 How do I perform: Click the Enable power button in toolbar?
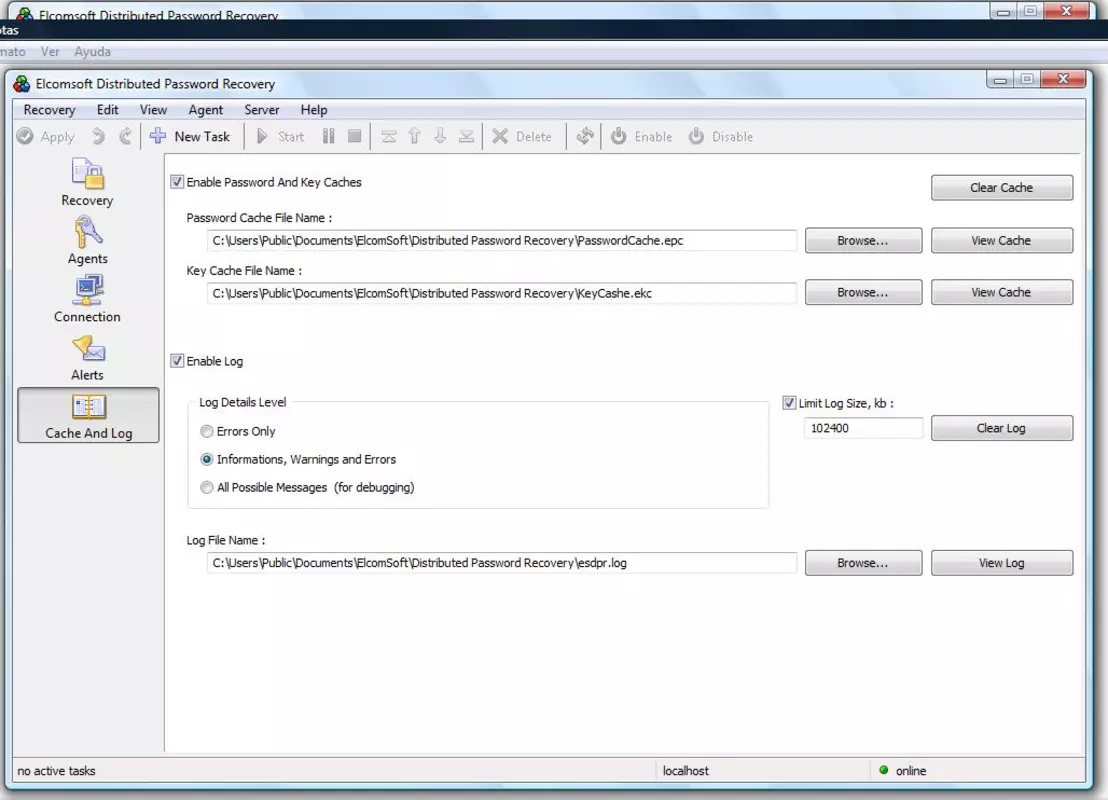pos(641,136)
